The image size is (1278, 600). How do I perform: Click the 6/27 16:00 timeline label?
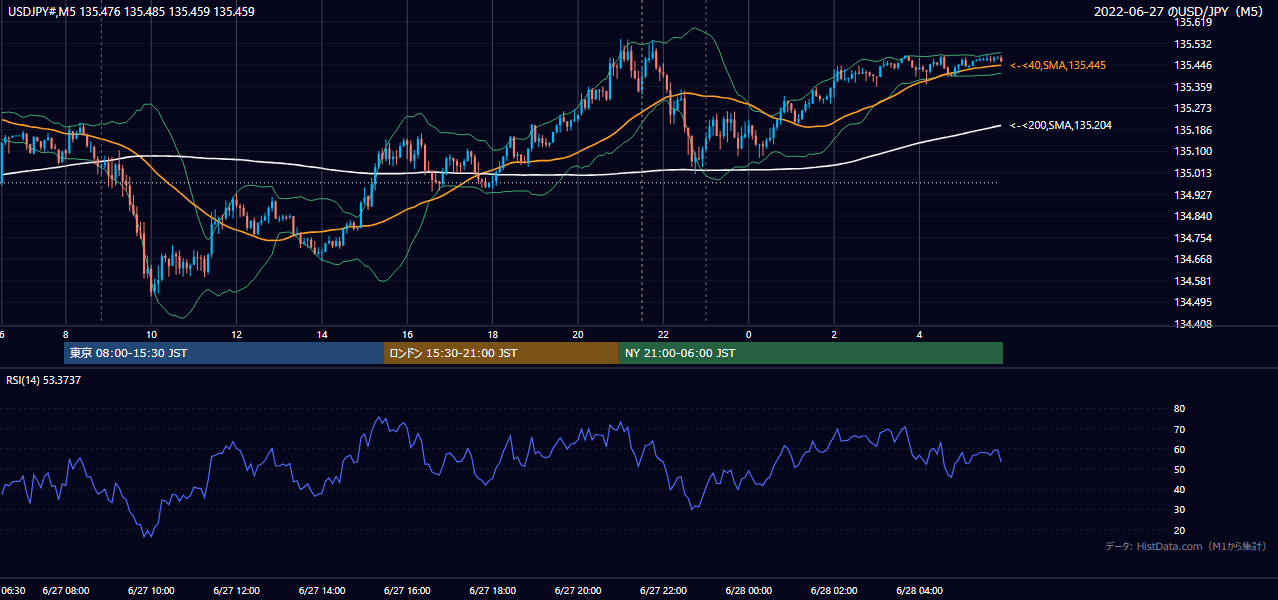pos(407,590)
